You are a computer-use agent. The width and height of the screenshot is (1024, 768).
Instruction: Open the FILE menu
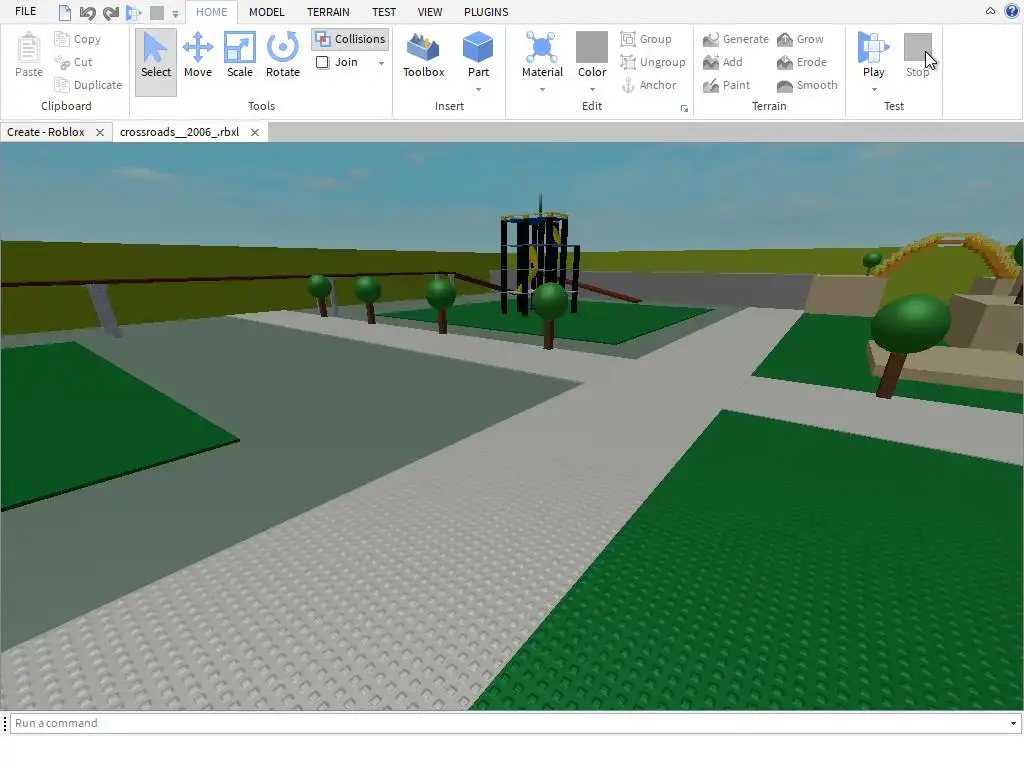point(25,12)
